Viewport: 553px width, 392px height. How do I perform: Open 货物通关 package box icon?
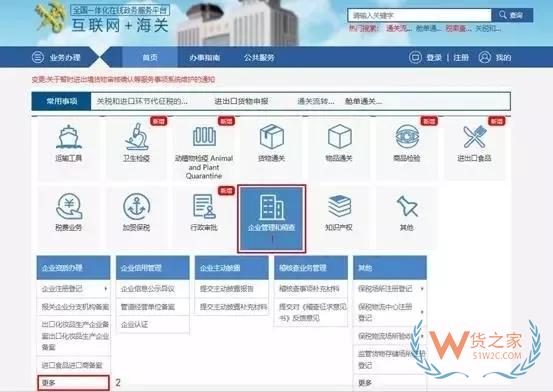coord(272,137)
